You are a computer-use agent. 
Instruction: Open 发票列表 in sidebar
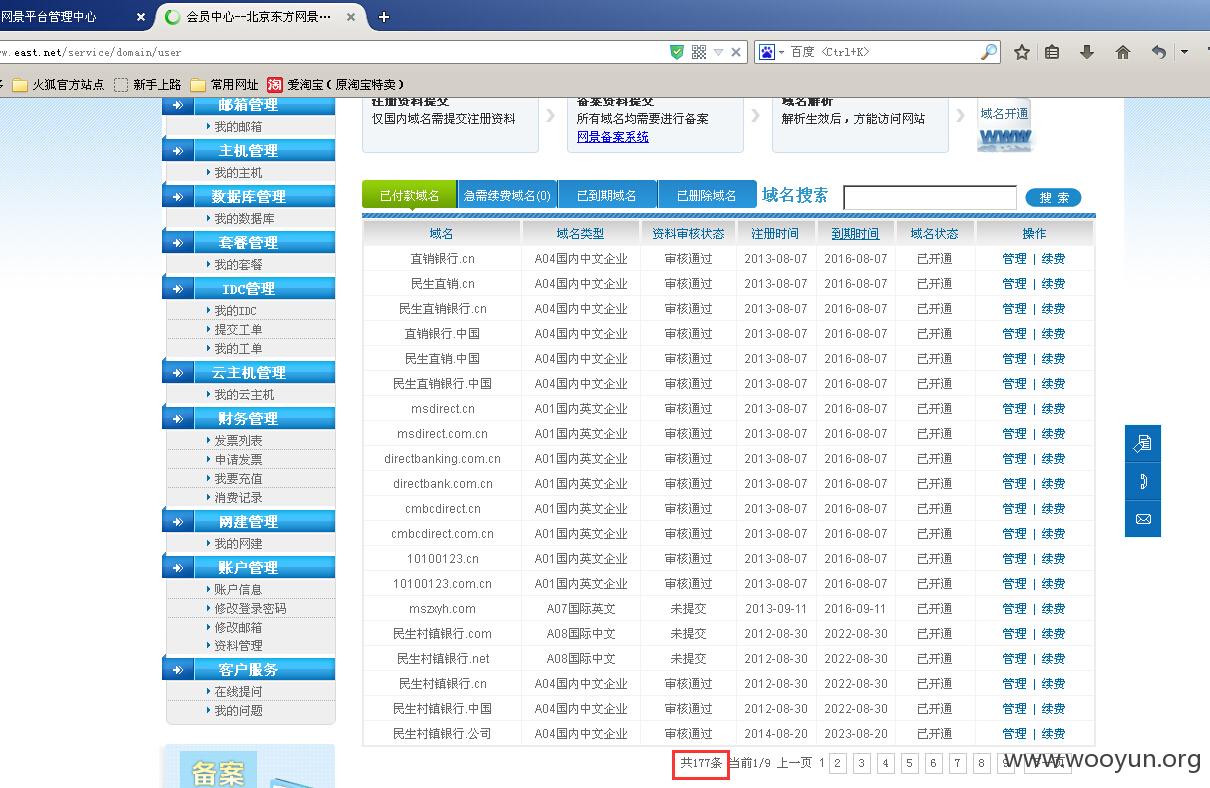238,441
